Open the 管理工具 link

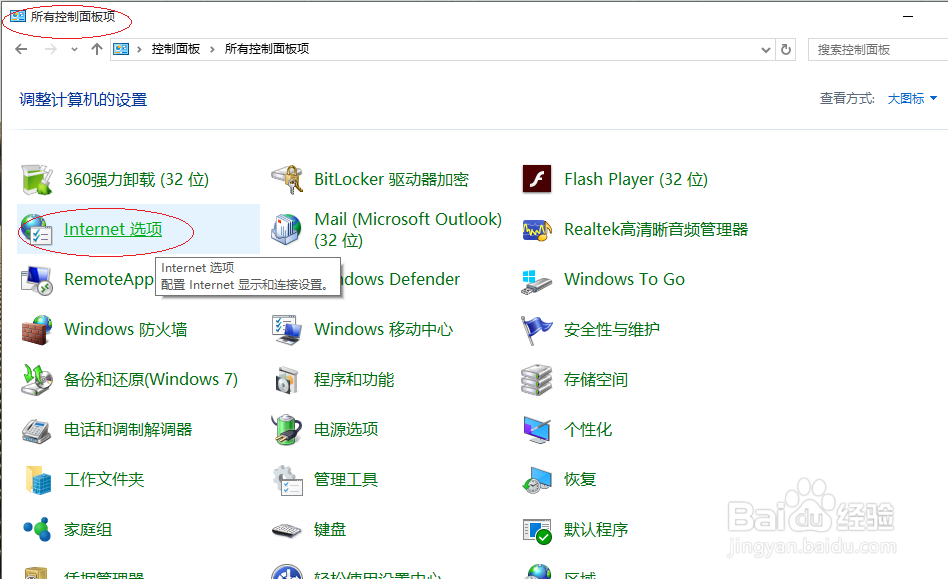click(x=346, y=480)
